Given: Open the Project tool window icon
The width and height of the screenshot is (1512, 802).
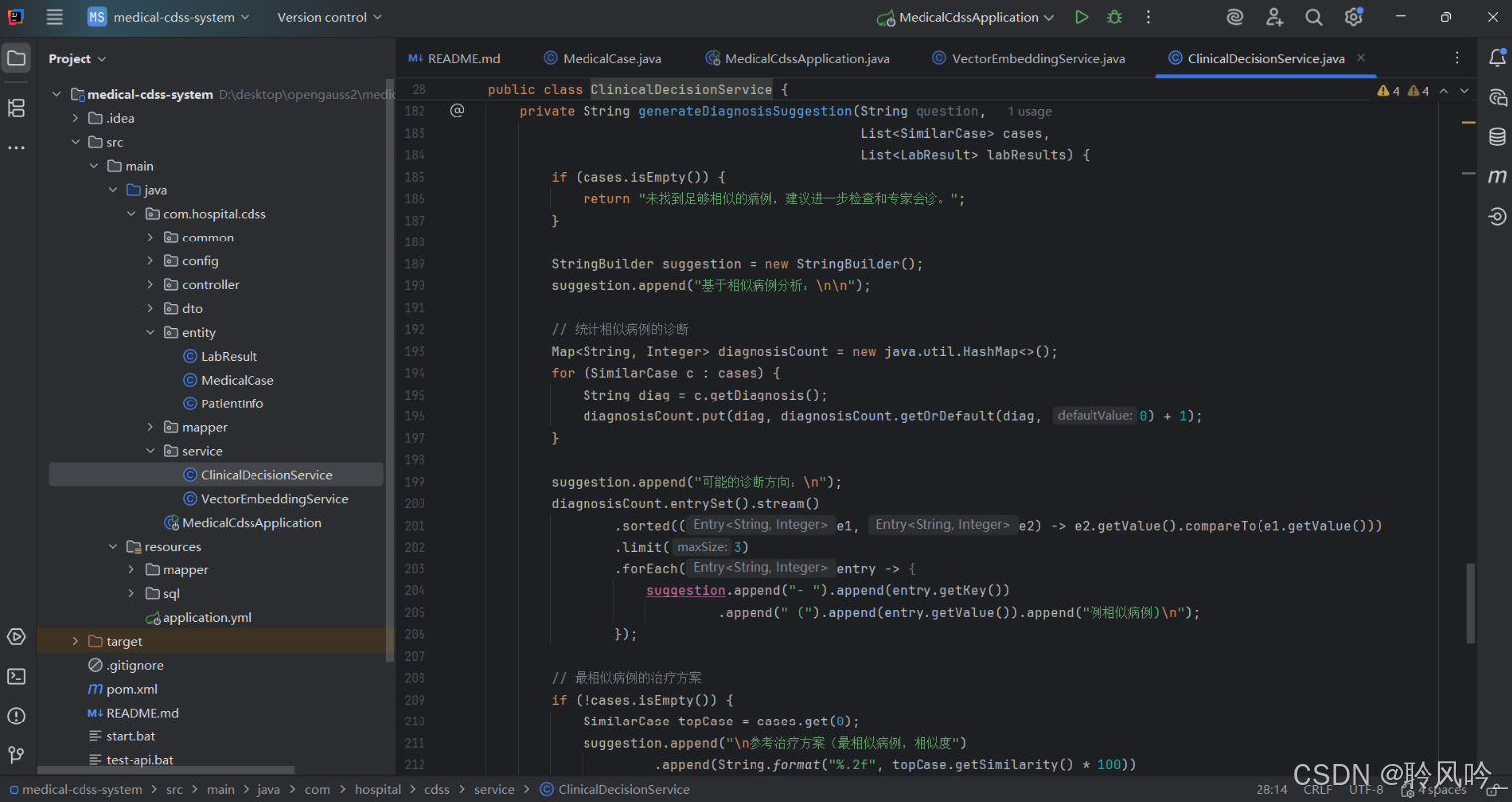Looking at the screenshot, I should (x=16, y=58).
